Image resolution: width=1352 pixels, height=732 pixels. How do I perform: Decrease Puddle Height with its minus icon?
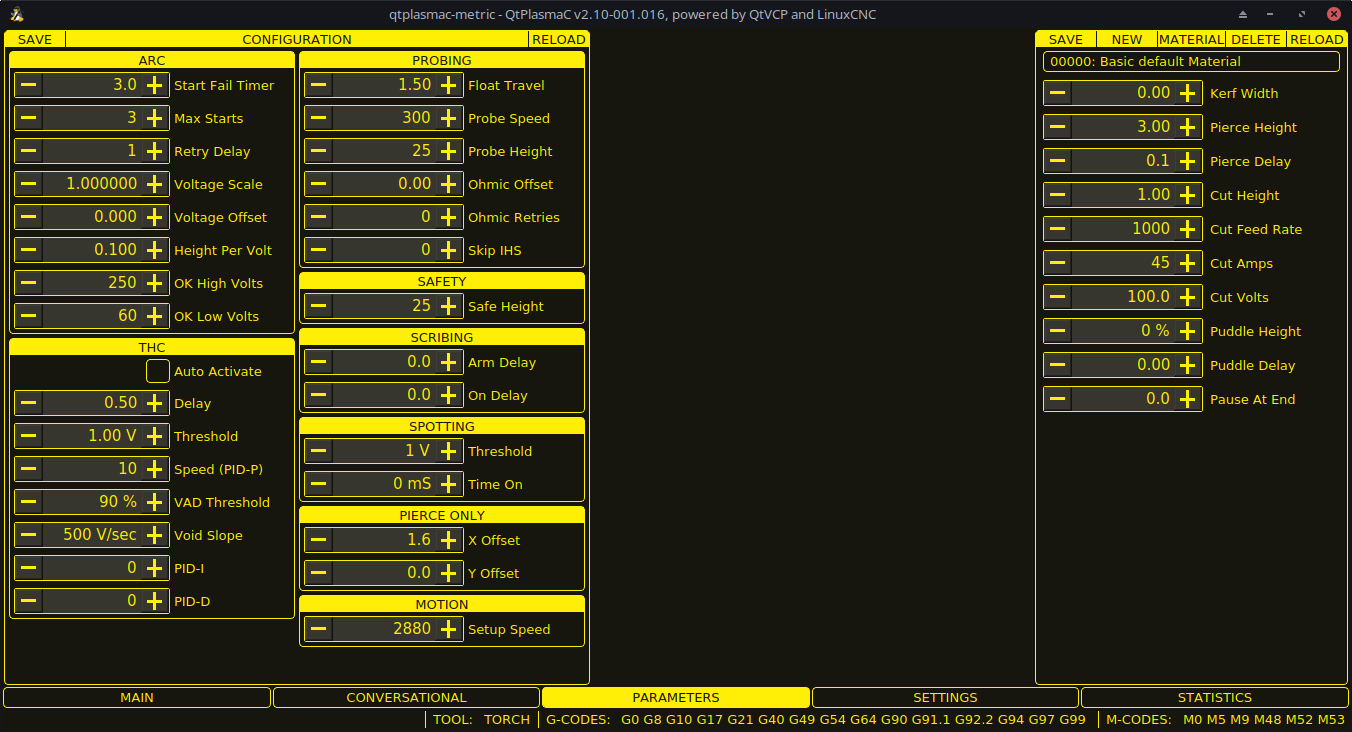[1056, 330]
